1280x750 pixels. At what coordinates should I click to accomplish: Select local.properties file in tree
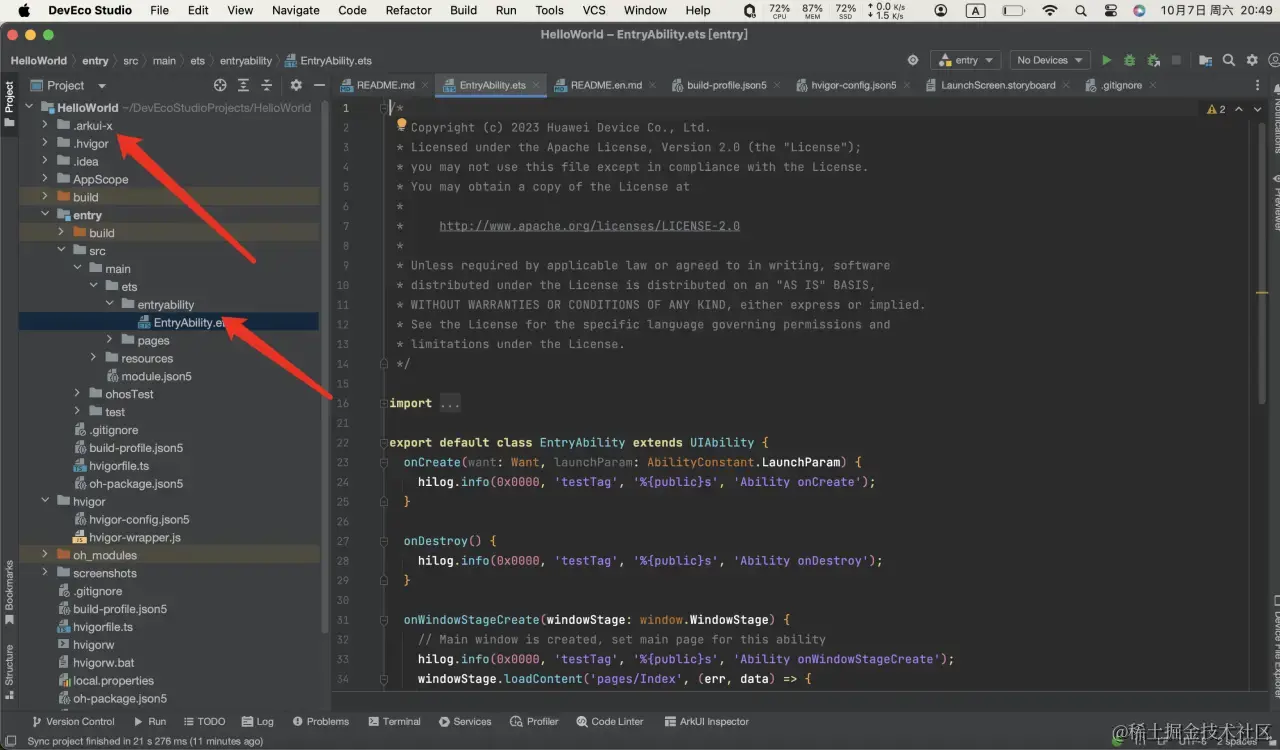point(113,681)
